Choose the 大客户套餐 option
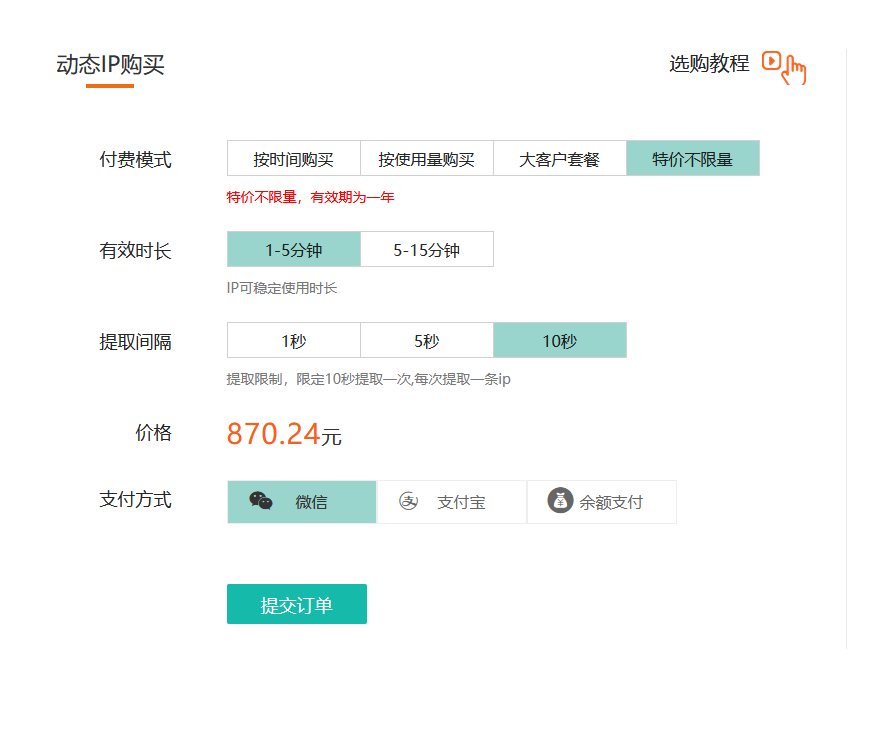The height and width of the screenshot is (737, 896). tap(559, 159)
